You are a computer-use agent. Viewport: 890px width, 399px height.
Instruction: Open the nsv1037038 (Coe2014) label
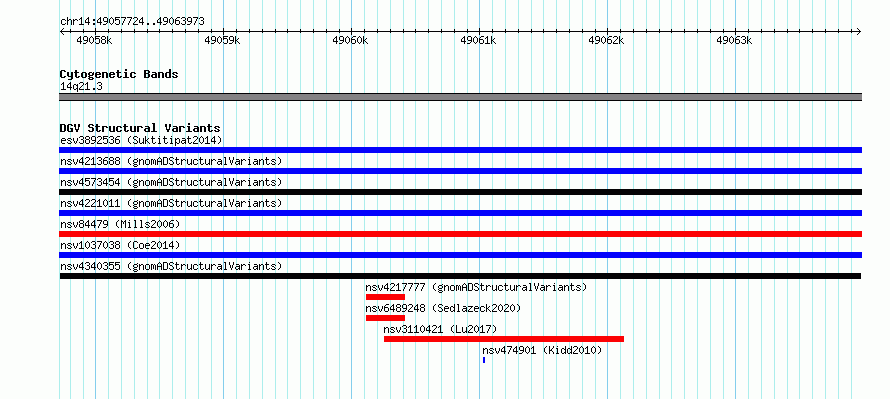[120, 246]
